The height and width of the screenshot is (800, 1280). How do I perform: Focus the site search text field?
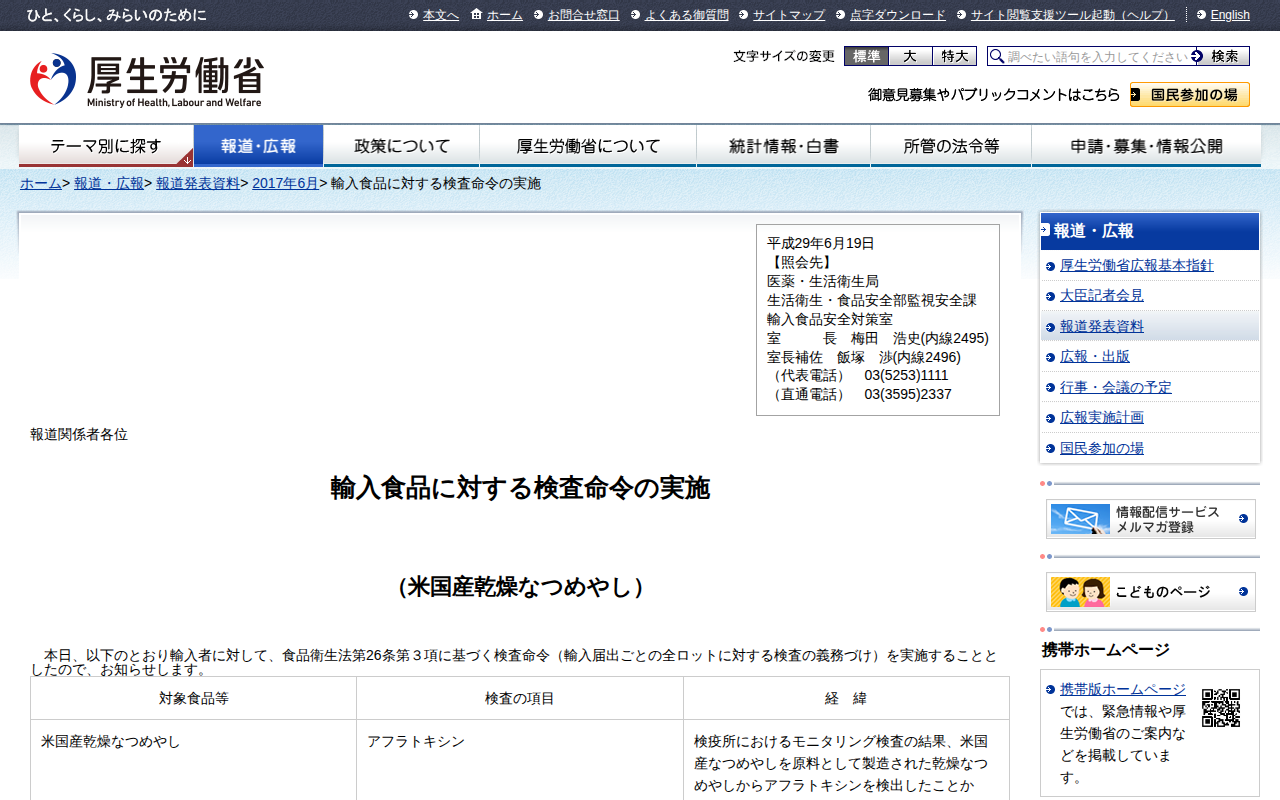click(x=1097, y=57)
